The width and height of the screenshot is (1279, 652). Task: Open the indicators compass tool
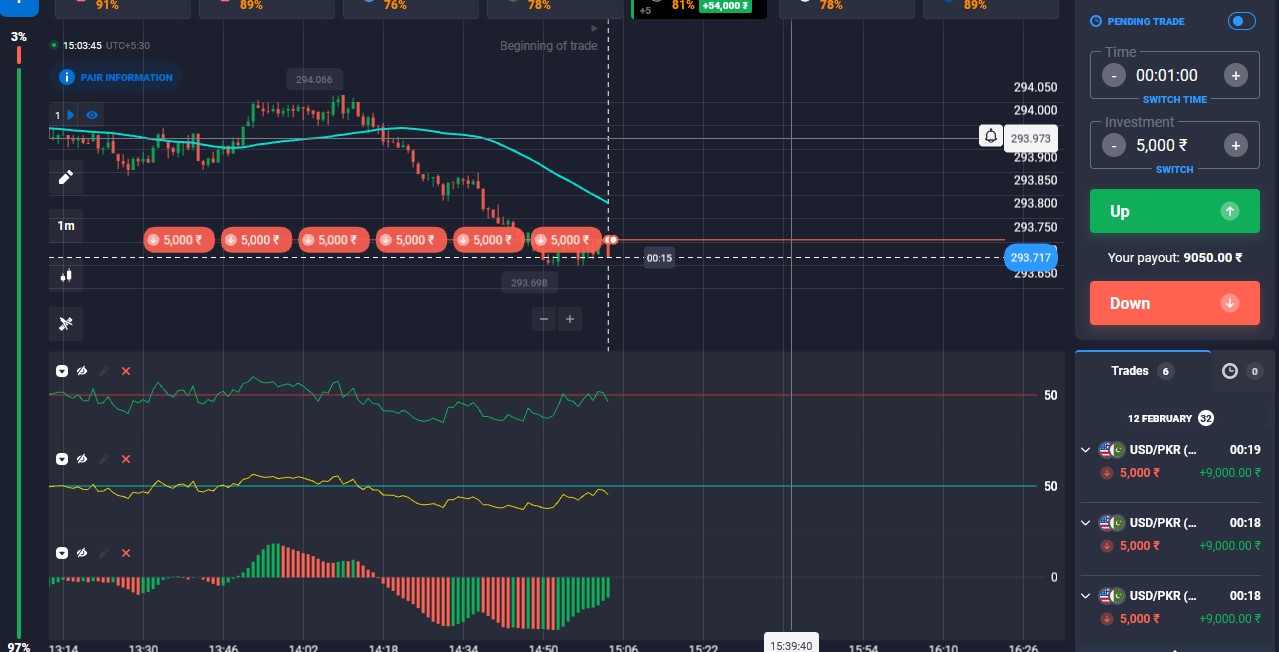tap(66, 323)
